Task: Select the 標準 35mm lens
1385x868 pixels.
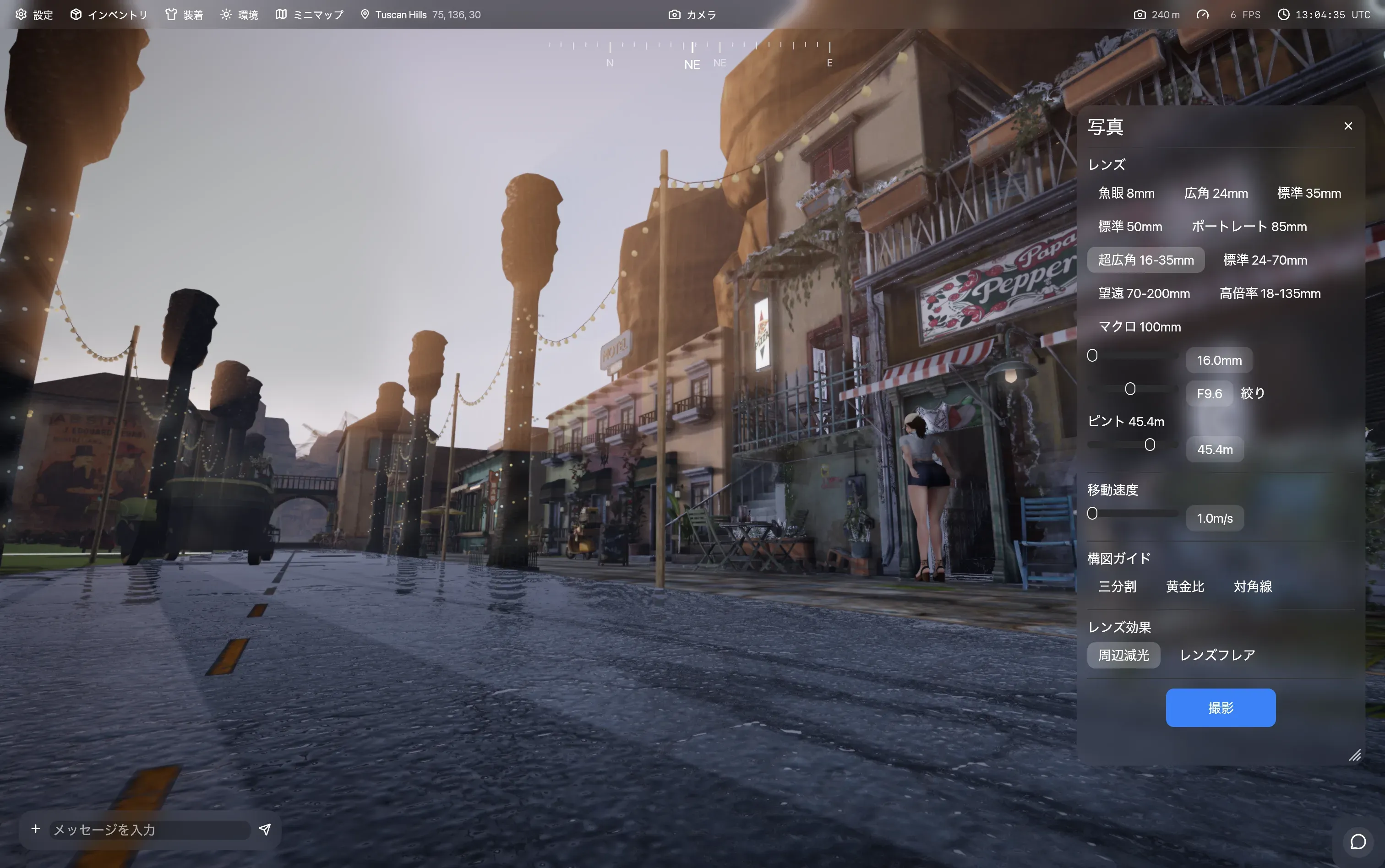Action: coord(1309,193)
